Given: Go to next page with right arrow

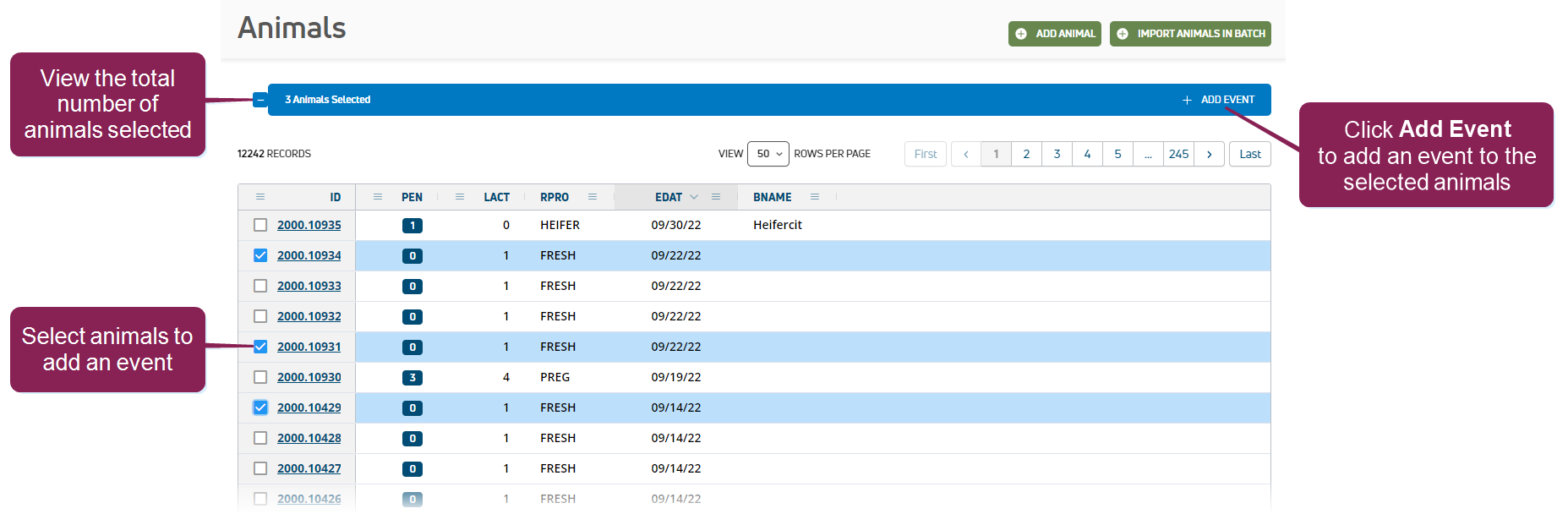Looking at the screenshot, I should (x=1209, y=154).
